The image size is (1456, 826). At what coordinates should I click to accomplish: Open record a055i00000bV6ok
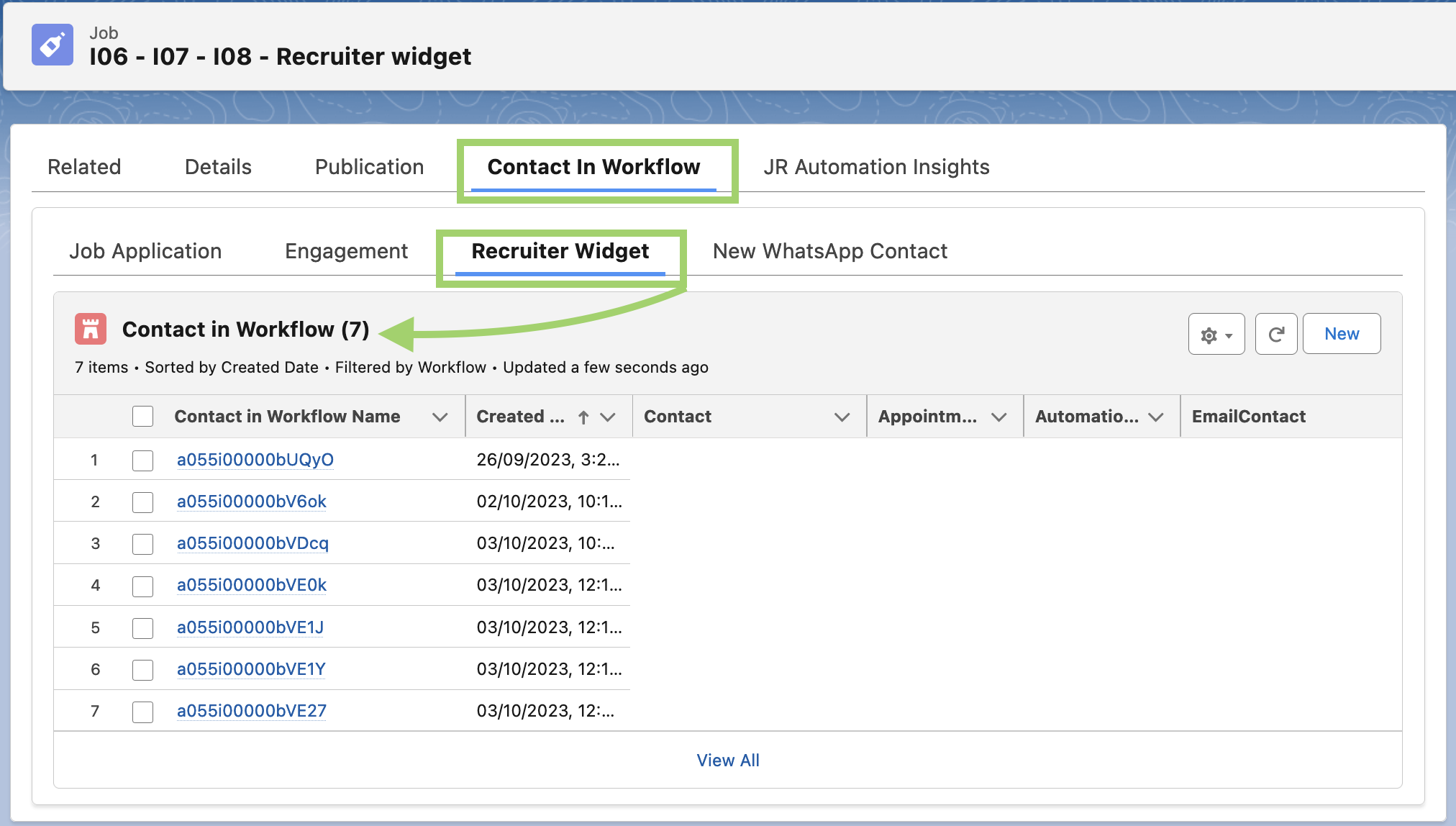pyautogui.click(x=252, y=501)
